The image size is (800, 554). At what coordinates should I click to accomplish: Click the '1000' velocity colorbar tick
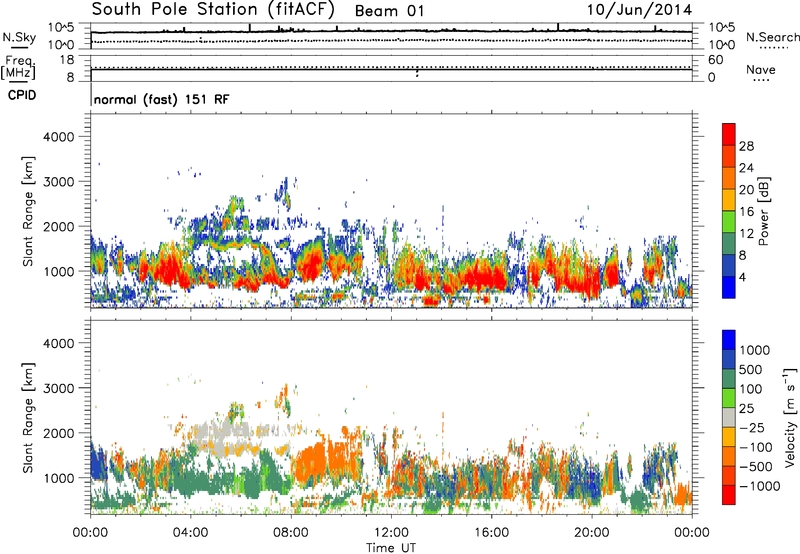tap(755, 350)
